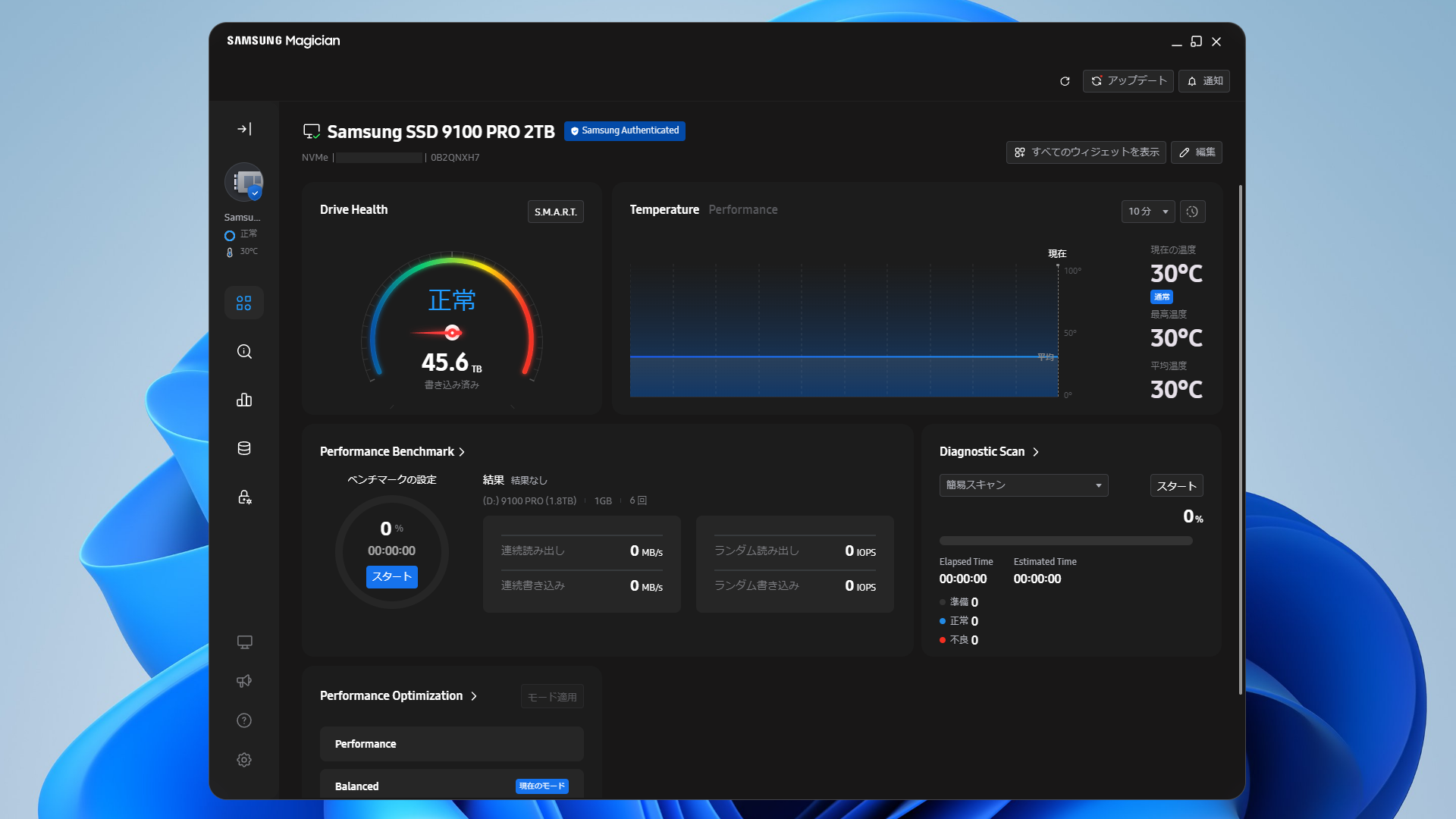
Task: Open the S.M.A.R.T. details button
Action: [x=556, y=212]
